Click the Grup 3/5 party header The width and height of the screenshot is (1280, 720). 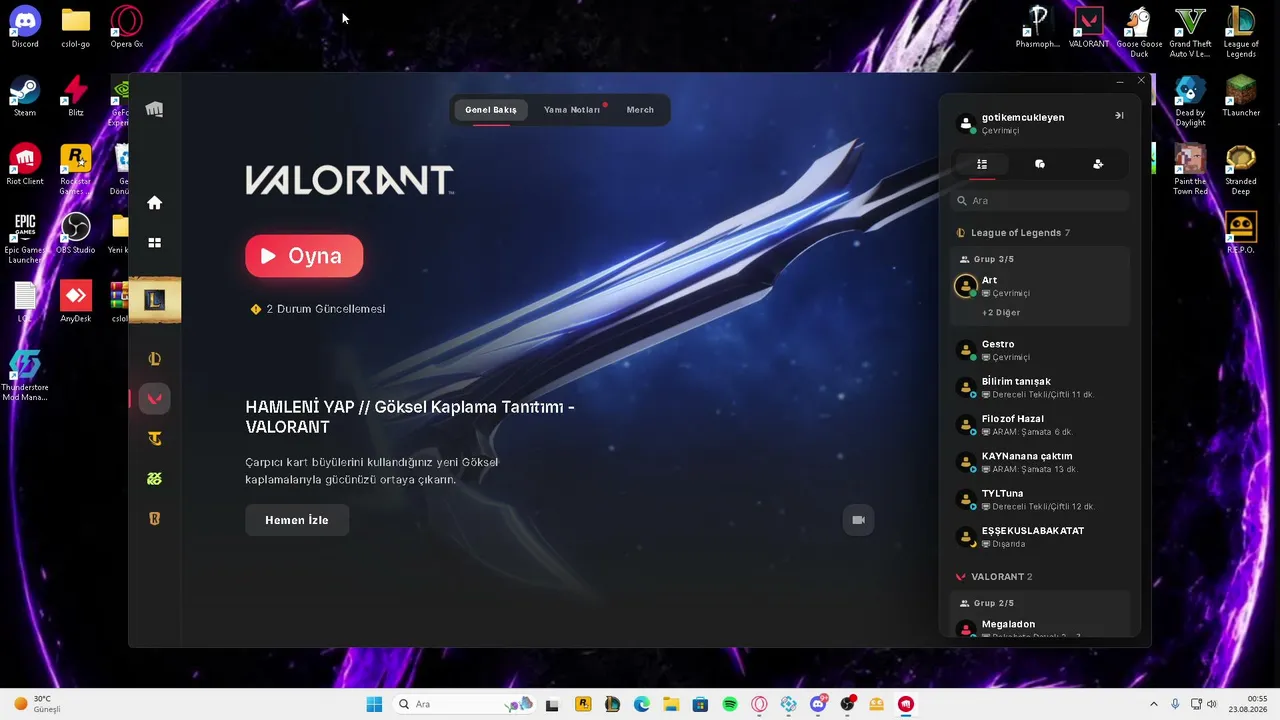tap(986, 259)
